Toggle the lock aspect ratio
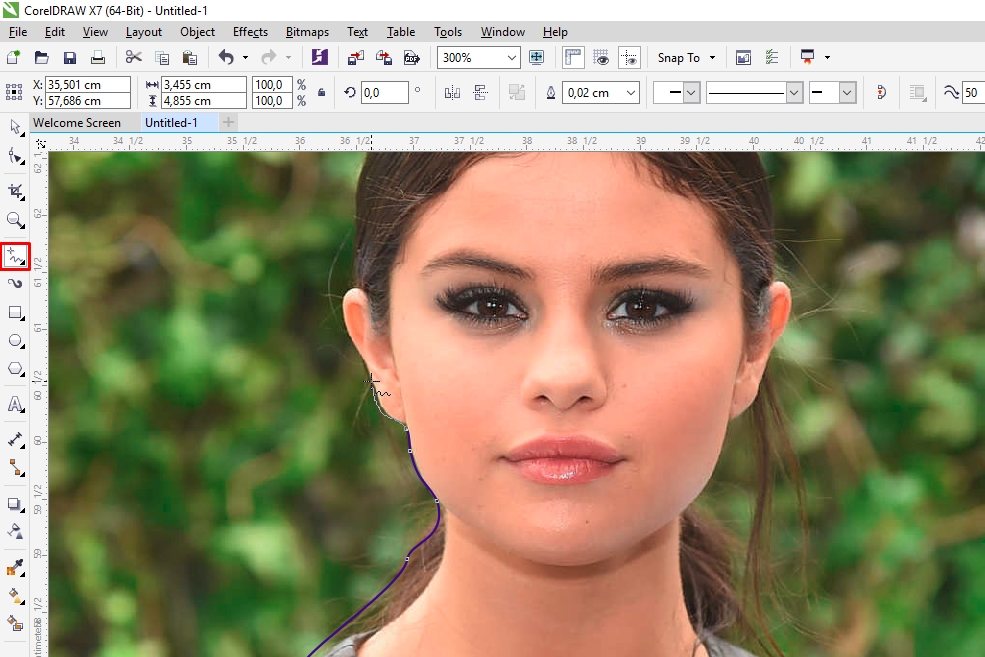The height and width of the screenshot is (657, 985). [321, 92]
